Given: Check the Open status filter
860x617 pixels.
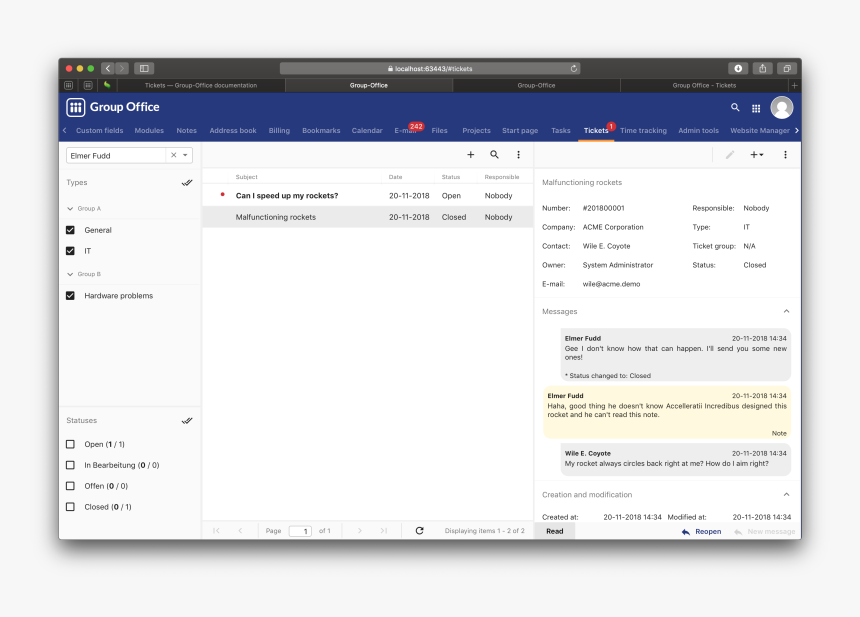Looking at the screenshot, I should [70, 444].
